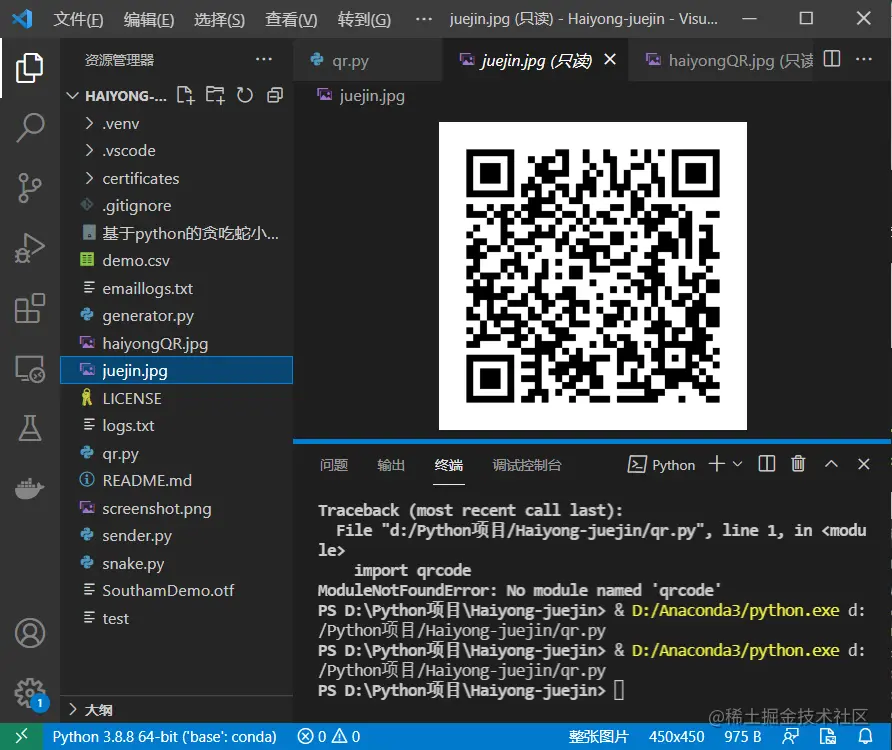Viewport: 892px width, 750px height.
Task: Open the Explorer view in activity bar
Action: (30, 68)
